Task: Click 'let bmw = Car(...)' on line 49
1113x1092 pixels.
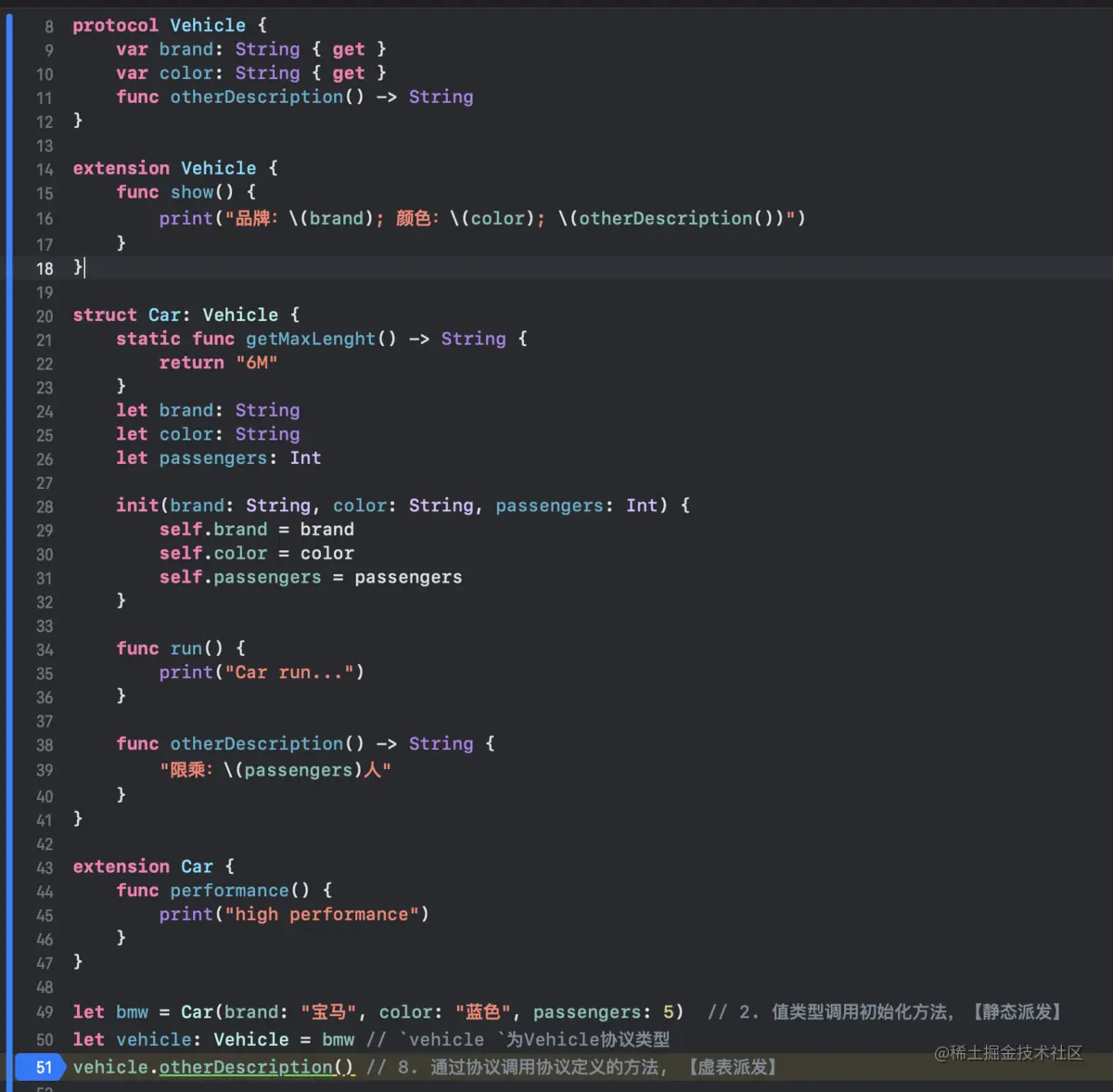Action: 378,1012
